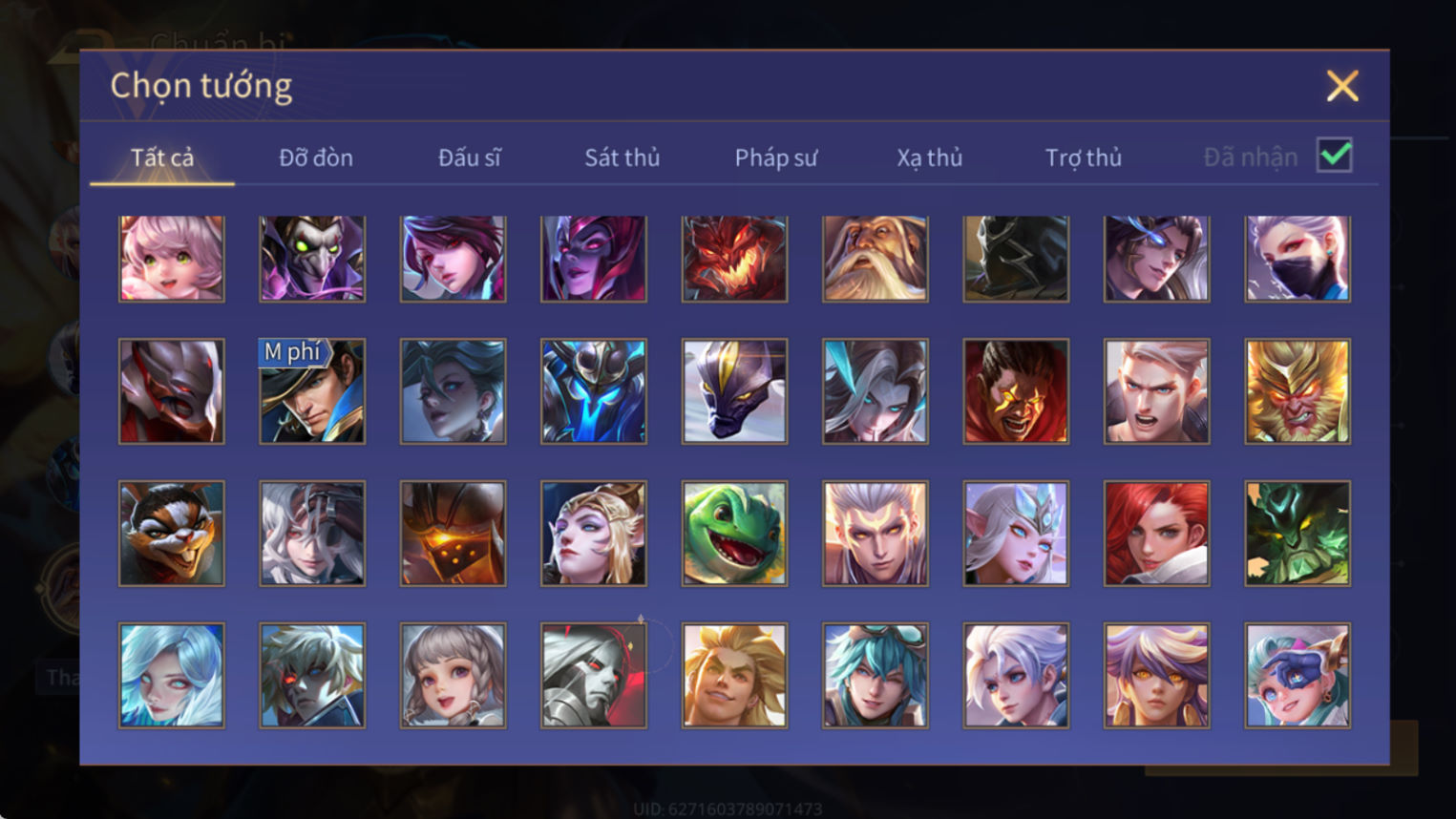Select the masked silver-haired ninja hero

click(x=1298, y=259)
